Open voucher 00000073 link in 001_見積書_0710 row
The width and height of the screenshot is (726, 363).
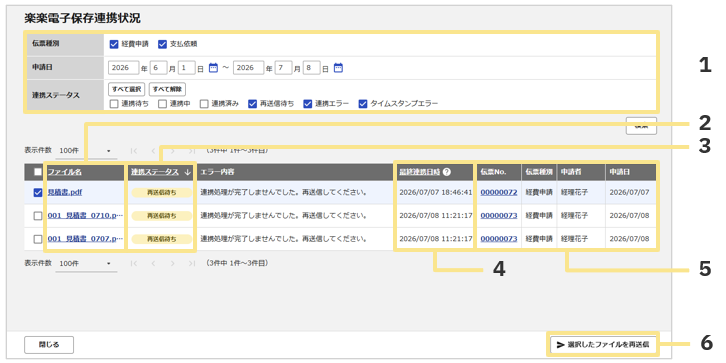point(499,216)
